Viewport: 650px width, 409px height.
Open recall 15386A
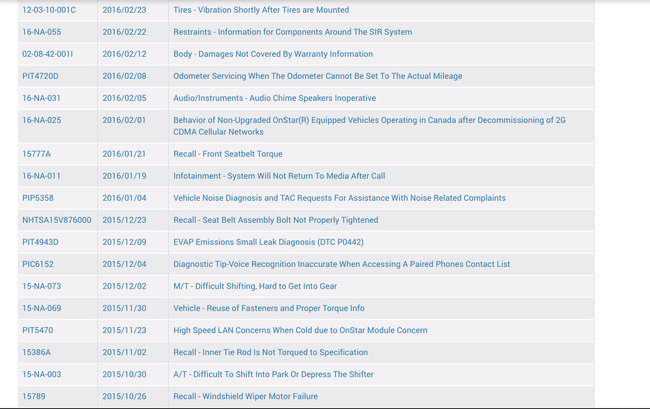pos(36,352)
